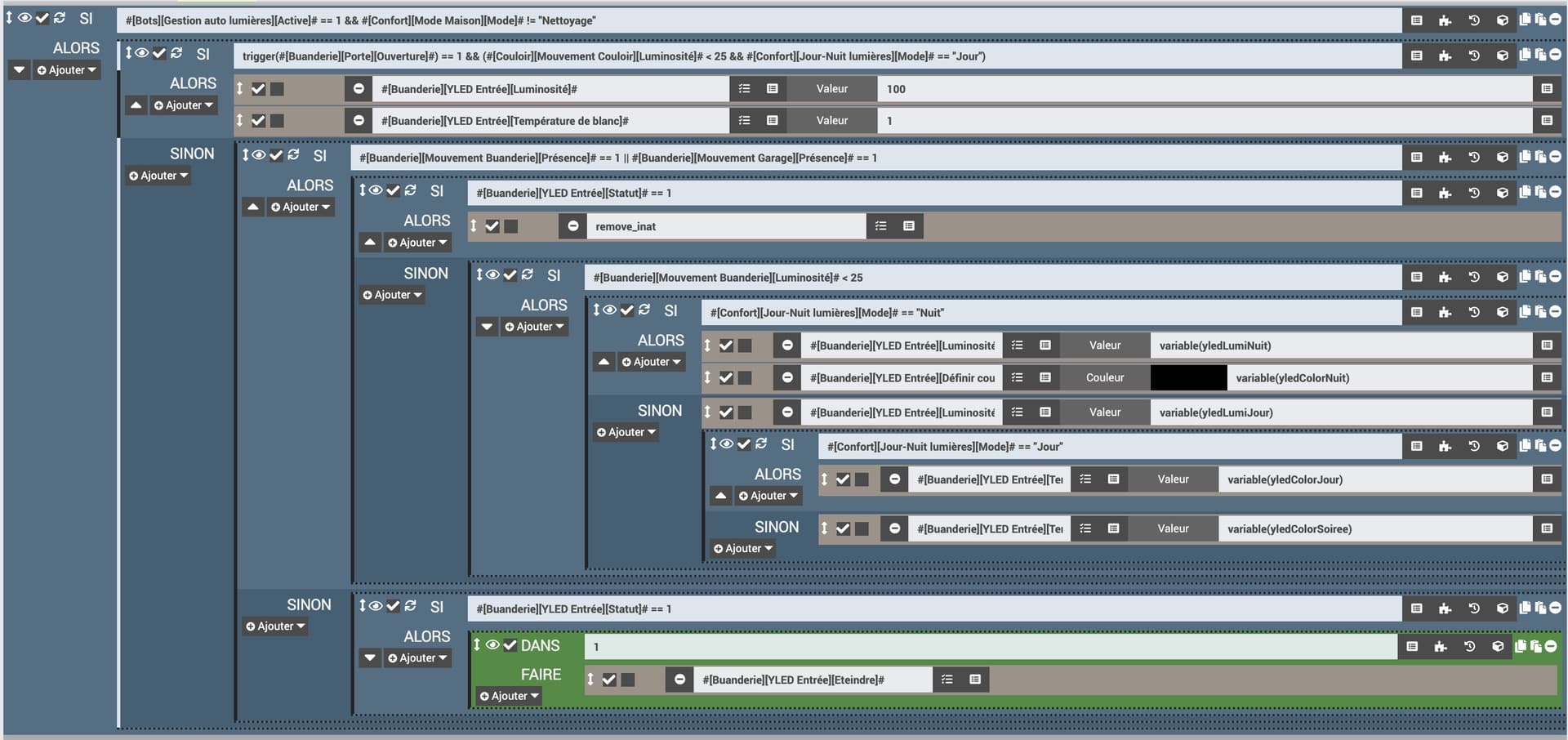Open Ajouter menu under the first SINON
The width and height of the screenshot is (1568, 740).
point(158,176)
